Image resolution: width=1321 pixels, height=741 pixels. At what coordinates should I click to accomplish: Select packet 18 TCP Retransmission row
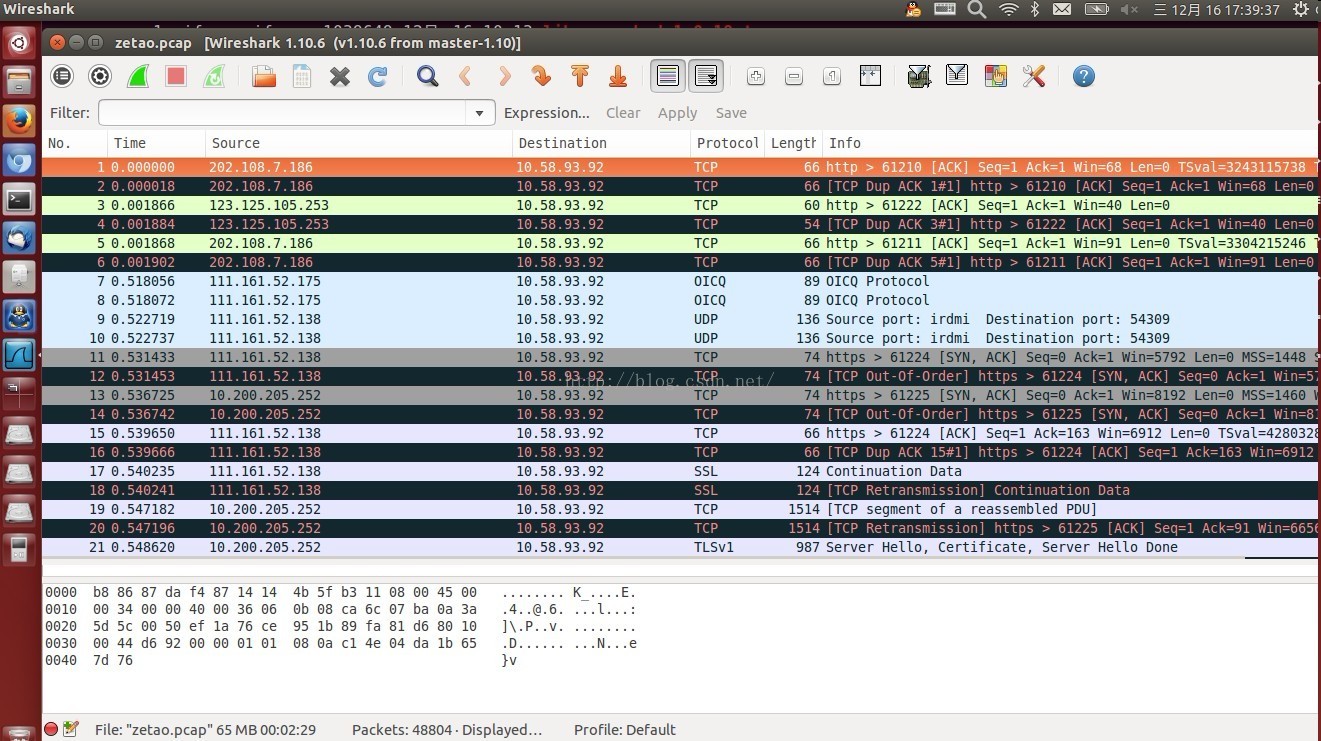pyautogui.click(x=680, y=490)
